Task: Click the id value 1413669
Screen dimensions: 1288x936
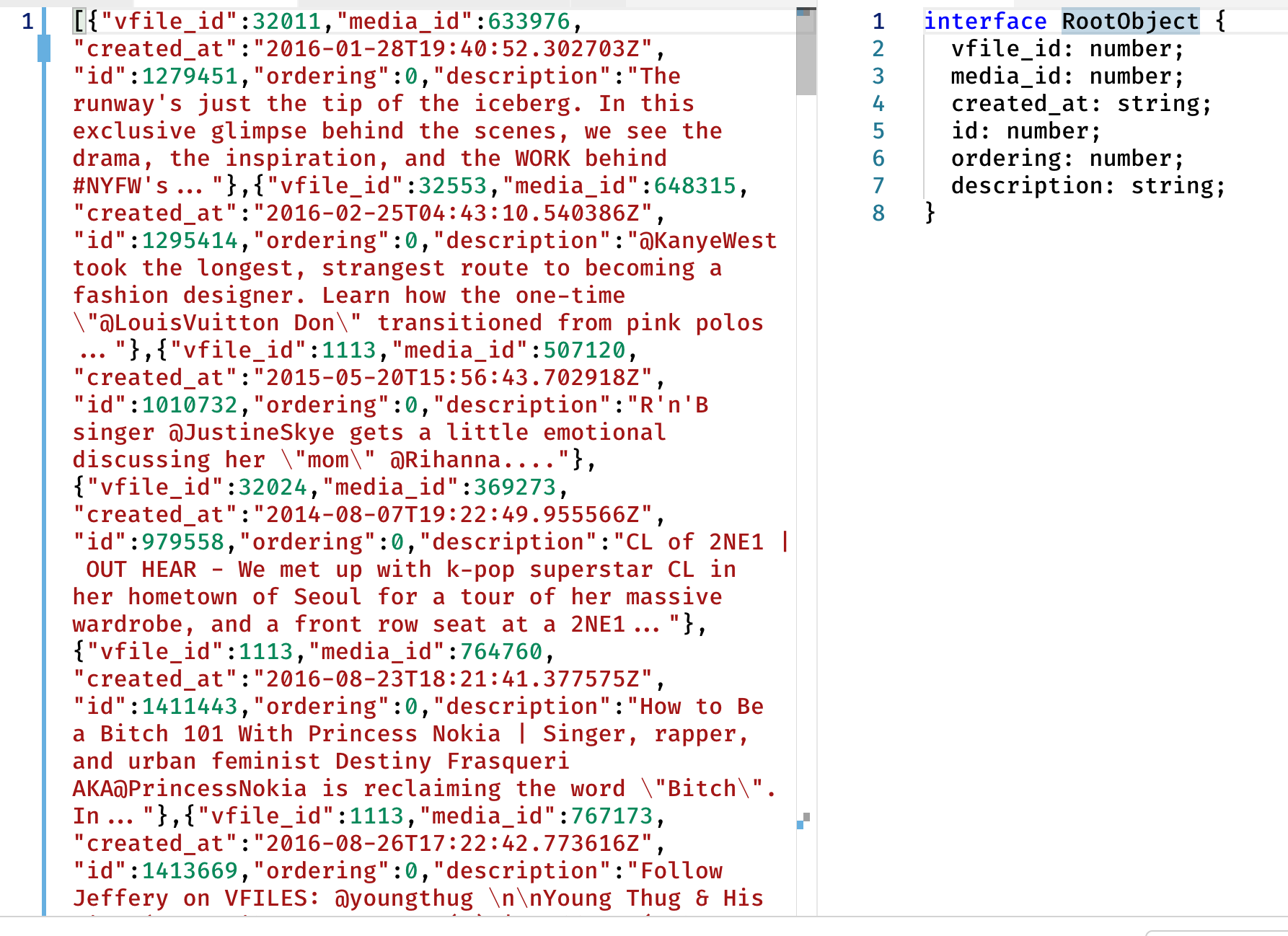Action: point(190,871)
